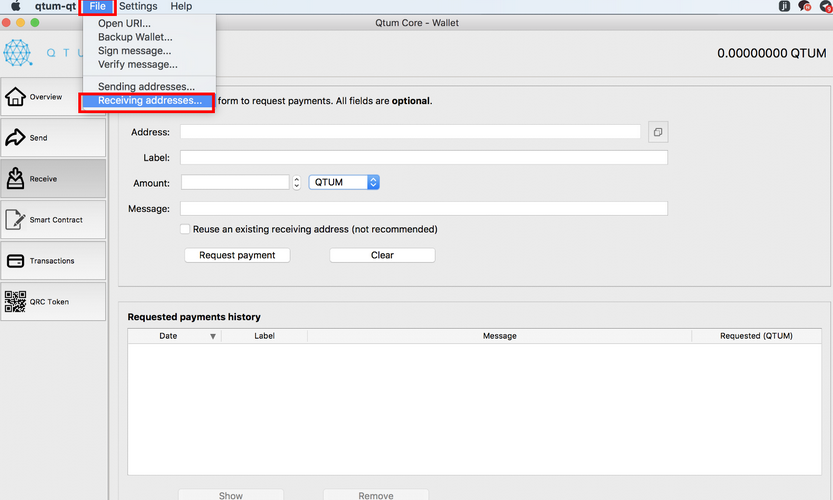This screenshot has height=500, width=833.
Task: Click the Message input field
Action: coord(423,208)
